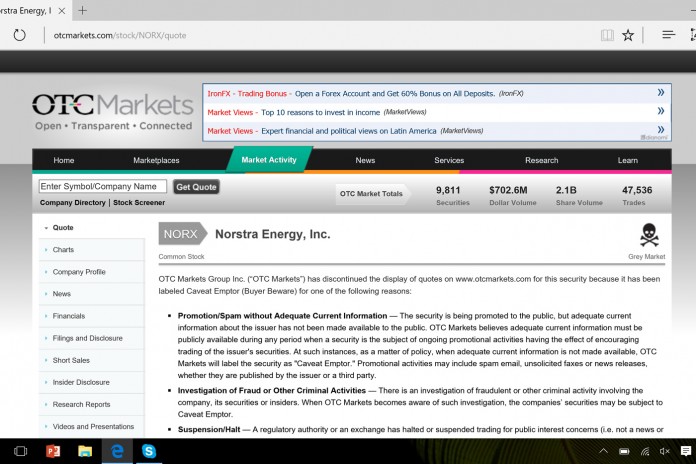The height and width of the screenshot is (464, 696).
Task: Go to Home in navigation bar
Action: [63, 160]
